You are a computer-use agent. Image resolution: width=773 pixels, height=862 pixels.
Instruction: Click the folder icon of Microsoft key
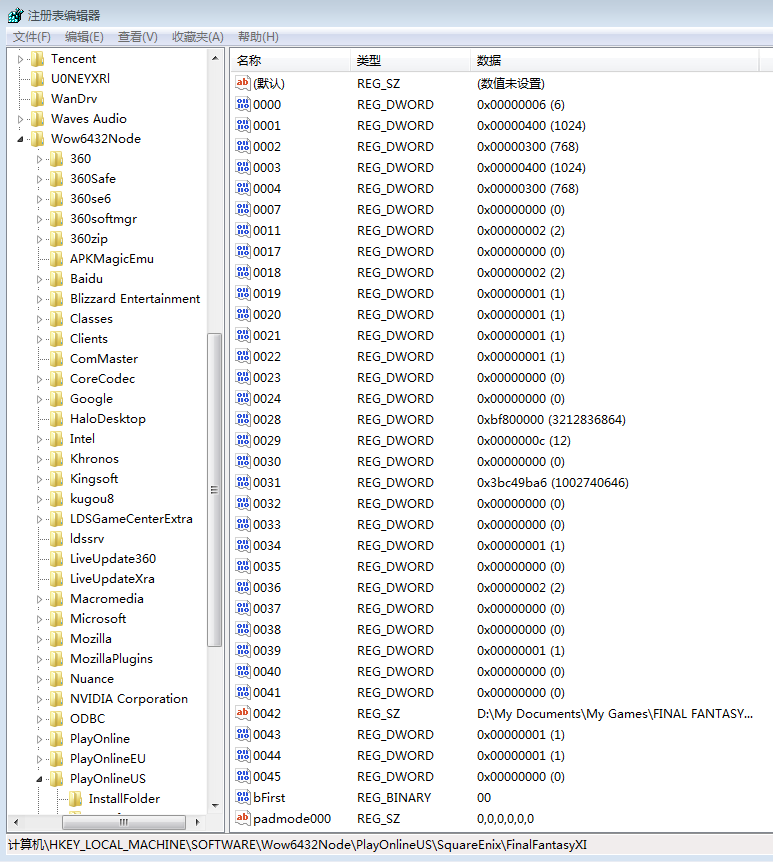56,618
